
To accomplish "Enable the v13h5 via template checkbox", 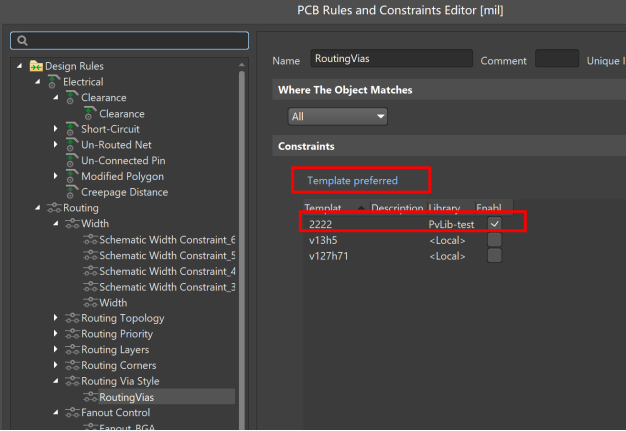I will (494, 240).
